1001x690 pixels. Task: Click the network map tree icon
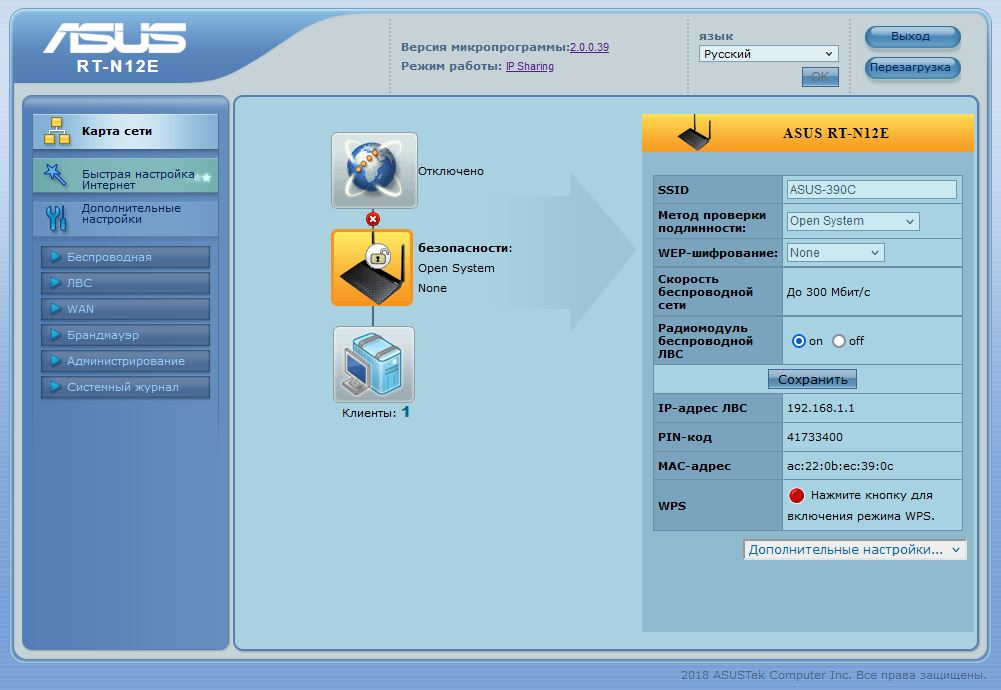(x=57, y=131)
